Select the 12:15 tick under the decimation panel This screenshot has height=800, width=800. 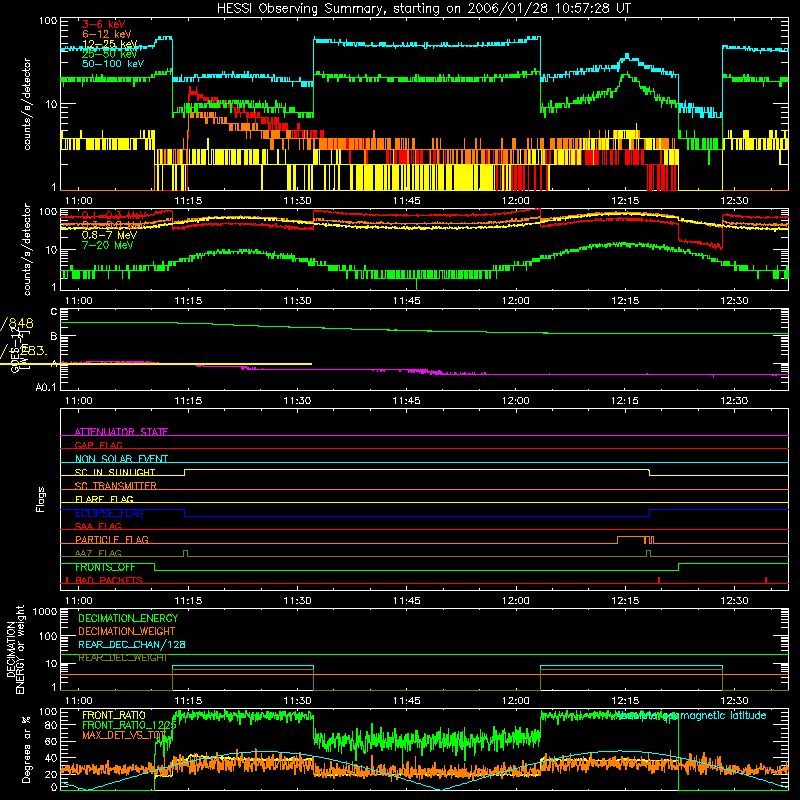coord(625,701)
